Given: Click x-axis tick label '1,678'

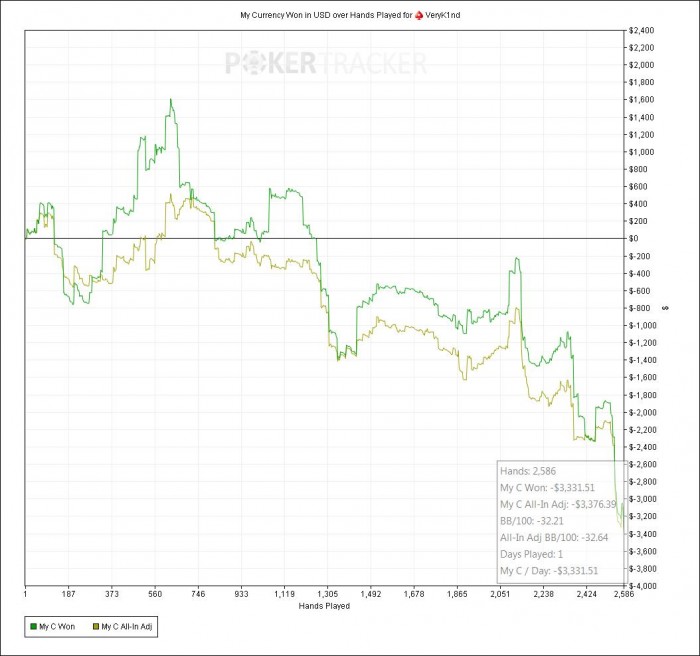Looking at the screenshot, I should (x=414, y=594).
